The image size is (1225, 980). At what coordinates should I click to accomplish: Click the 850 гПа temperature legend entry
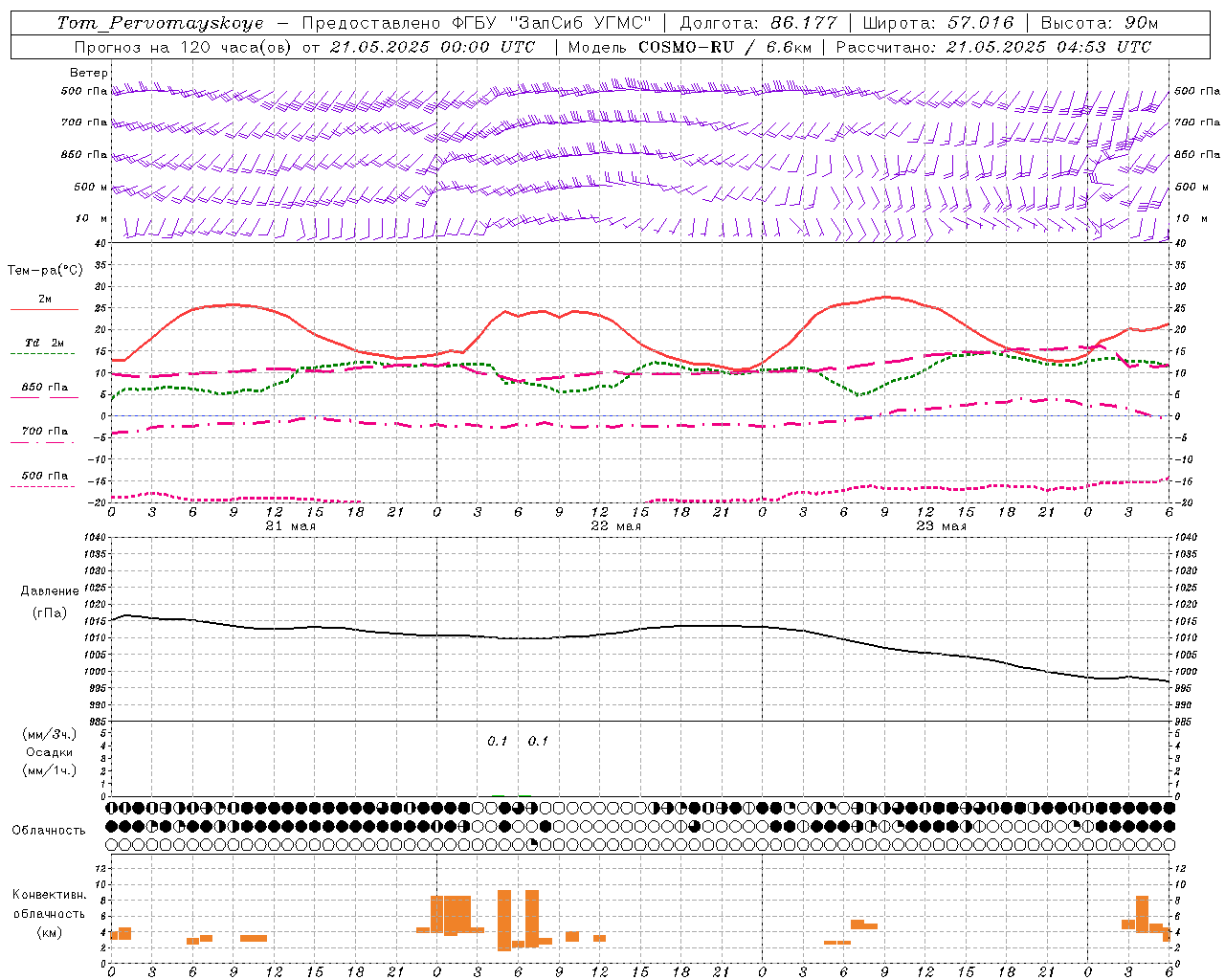45,388
